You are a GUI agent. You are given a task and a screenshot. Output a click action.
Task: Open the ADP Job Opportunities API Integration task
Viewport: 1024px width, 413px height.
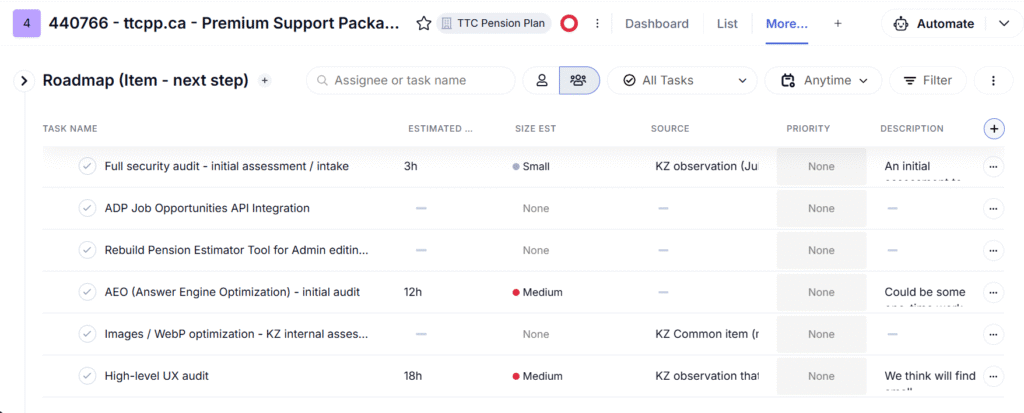click(207, 208)
